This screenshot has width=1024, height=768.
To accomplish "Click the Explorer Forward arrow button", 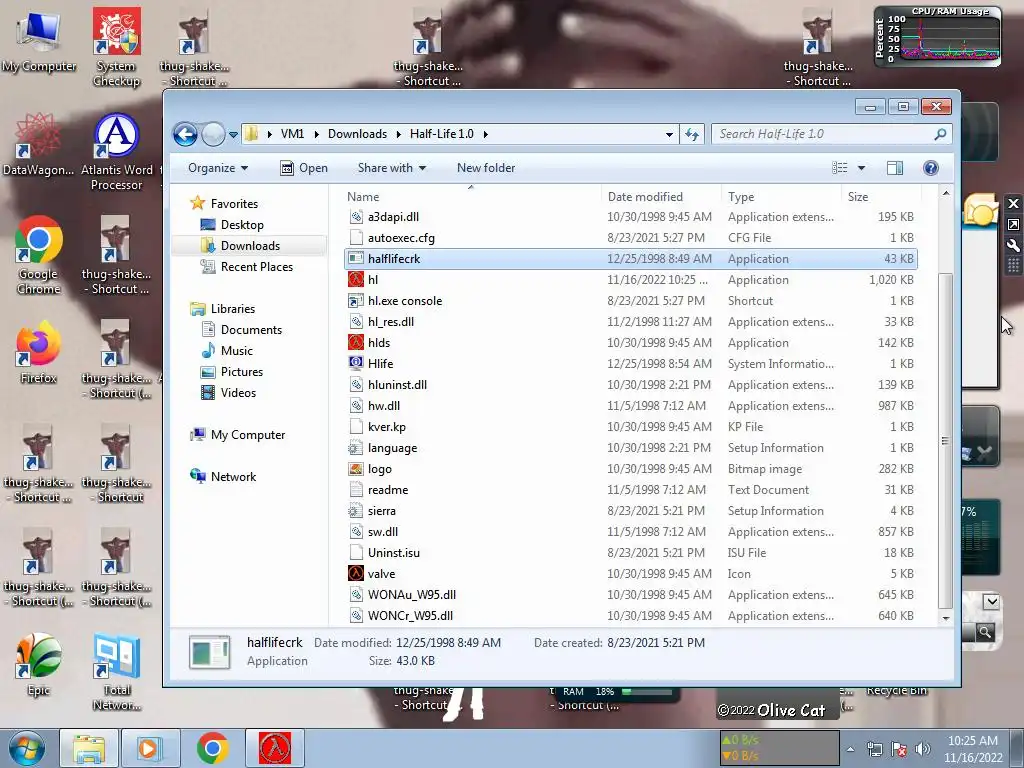I will tap(213, 135).
